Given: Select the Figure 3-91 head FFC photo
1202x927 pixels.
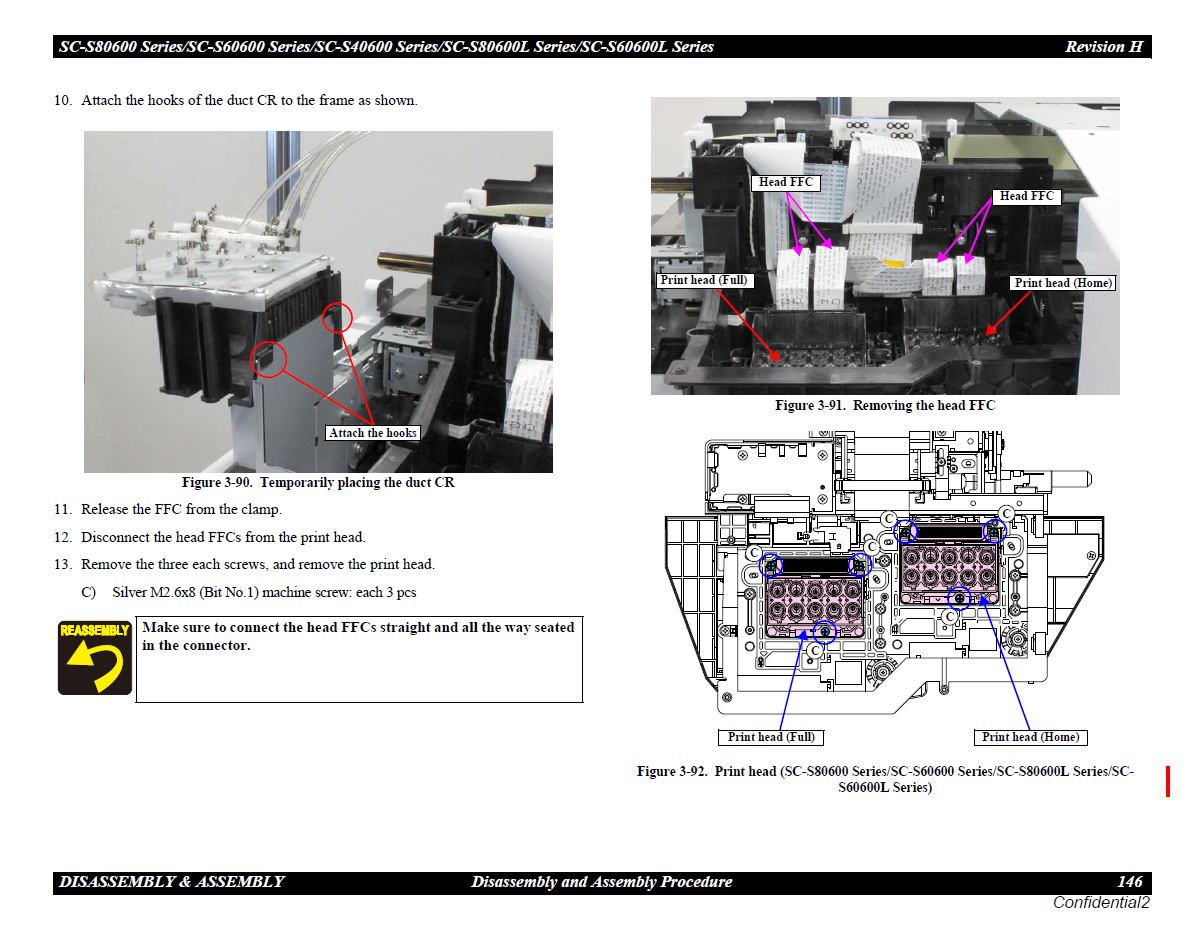Looking at the screenshot, I should coord(885,246).
